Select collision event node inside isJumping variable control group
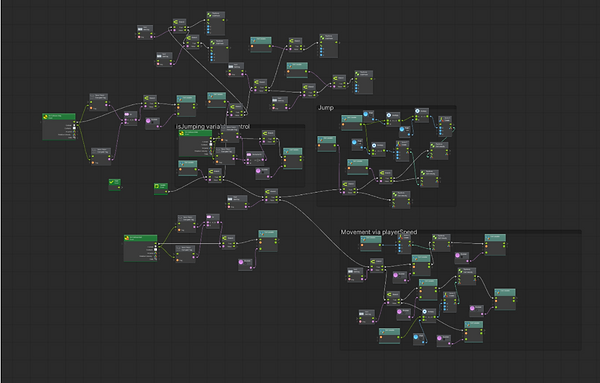Screen dimensions: 600x383 [x=195, y=143]
